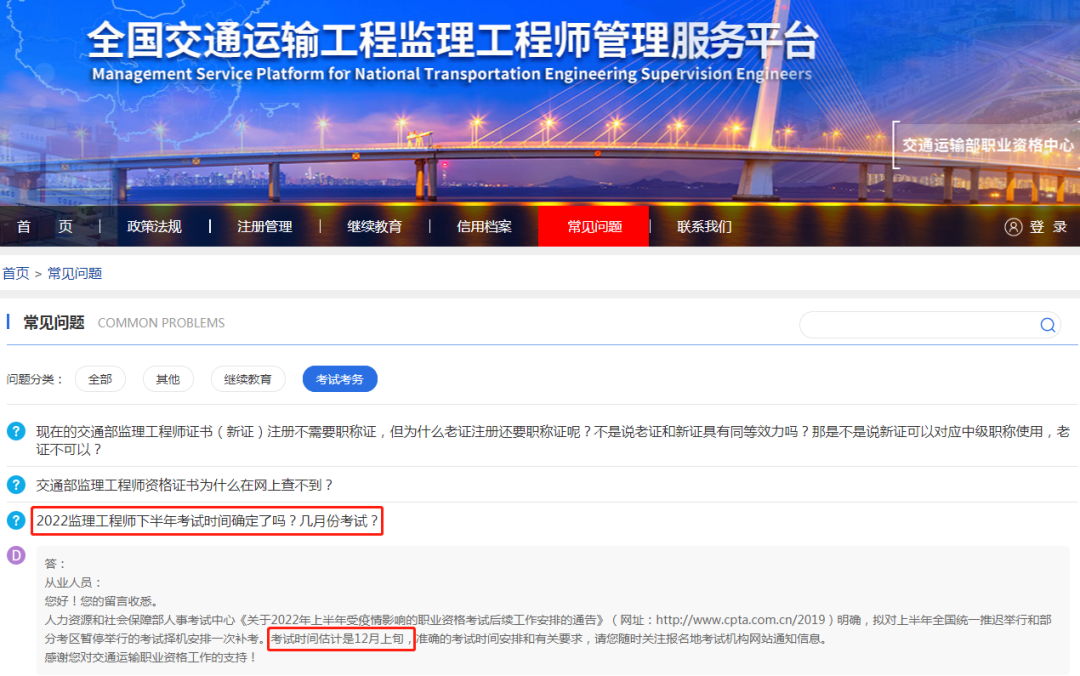Click the 登录 login link
The image size is (1080, 676).
point(1048,227)
